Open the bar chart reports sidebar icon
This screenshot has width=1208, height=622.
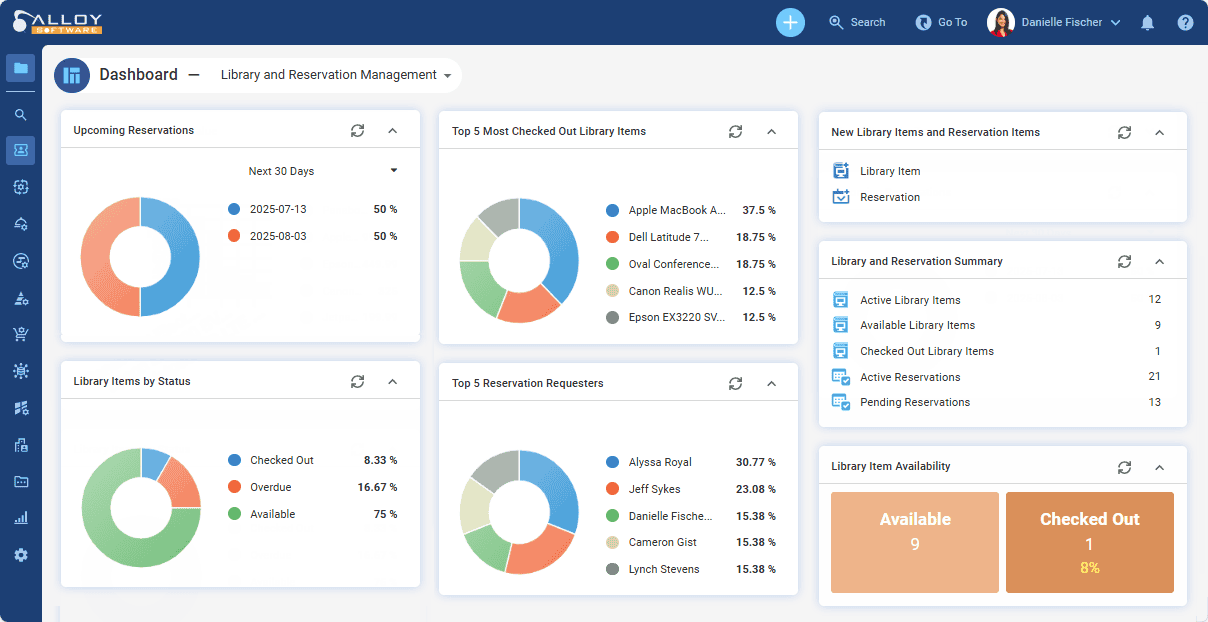click(21, 518)
